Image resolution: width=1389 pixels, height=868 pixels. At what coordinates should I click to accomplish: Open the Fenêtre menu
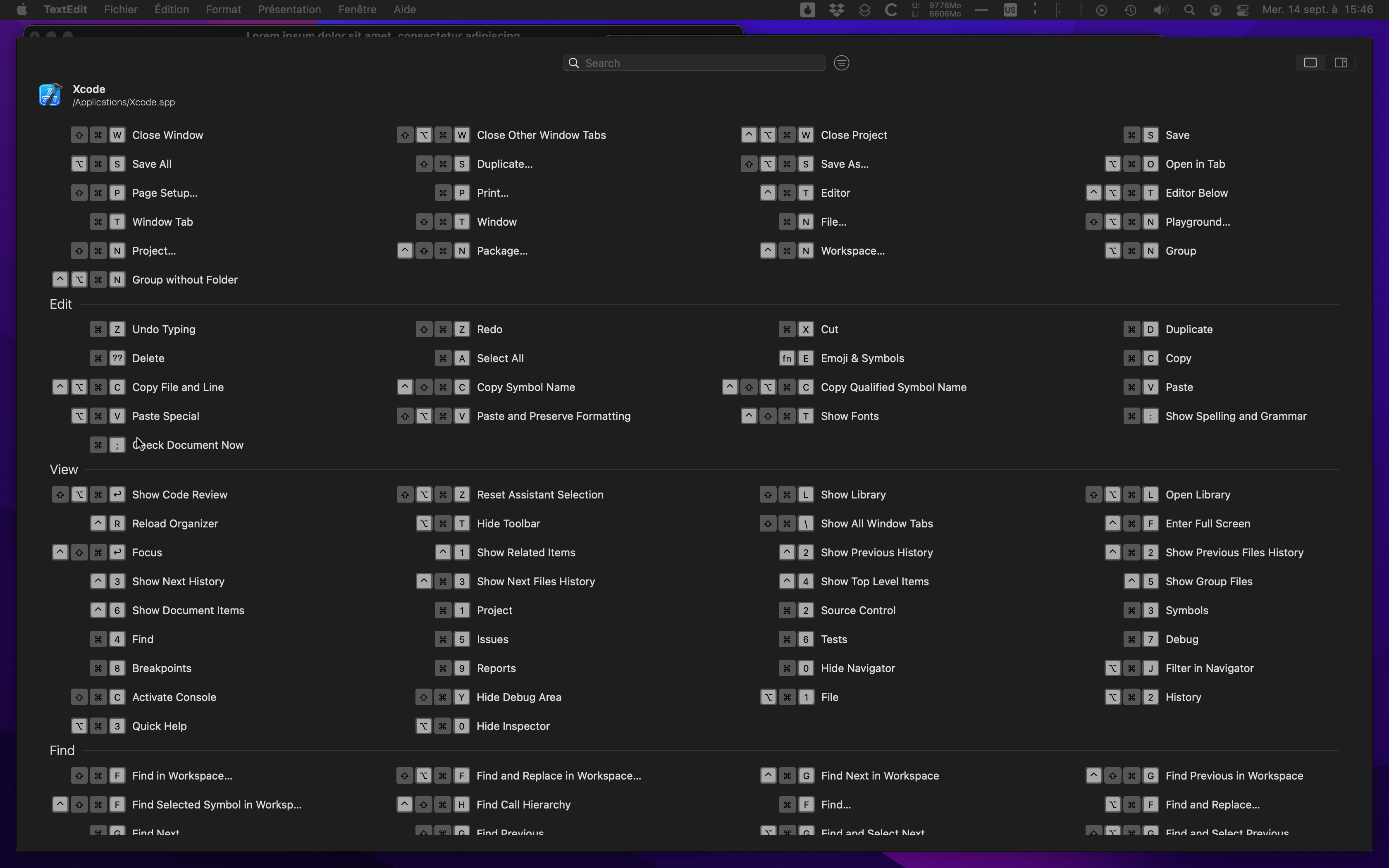358,10
